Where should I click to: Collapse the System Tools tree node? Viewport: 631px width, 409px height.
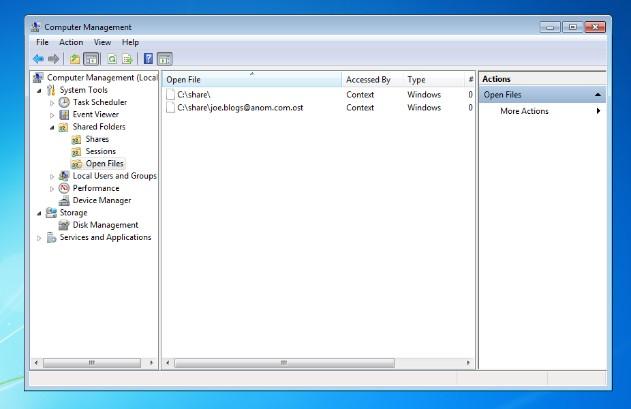[39, 91]
